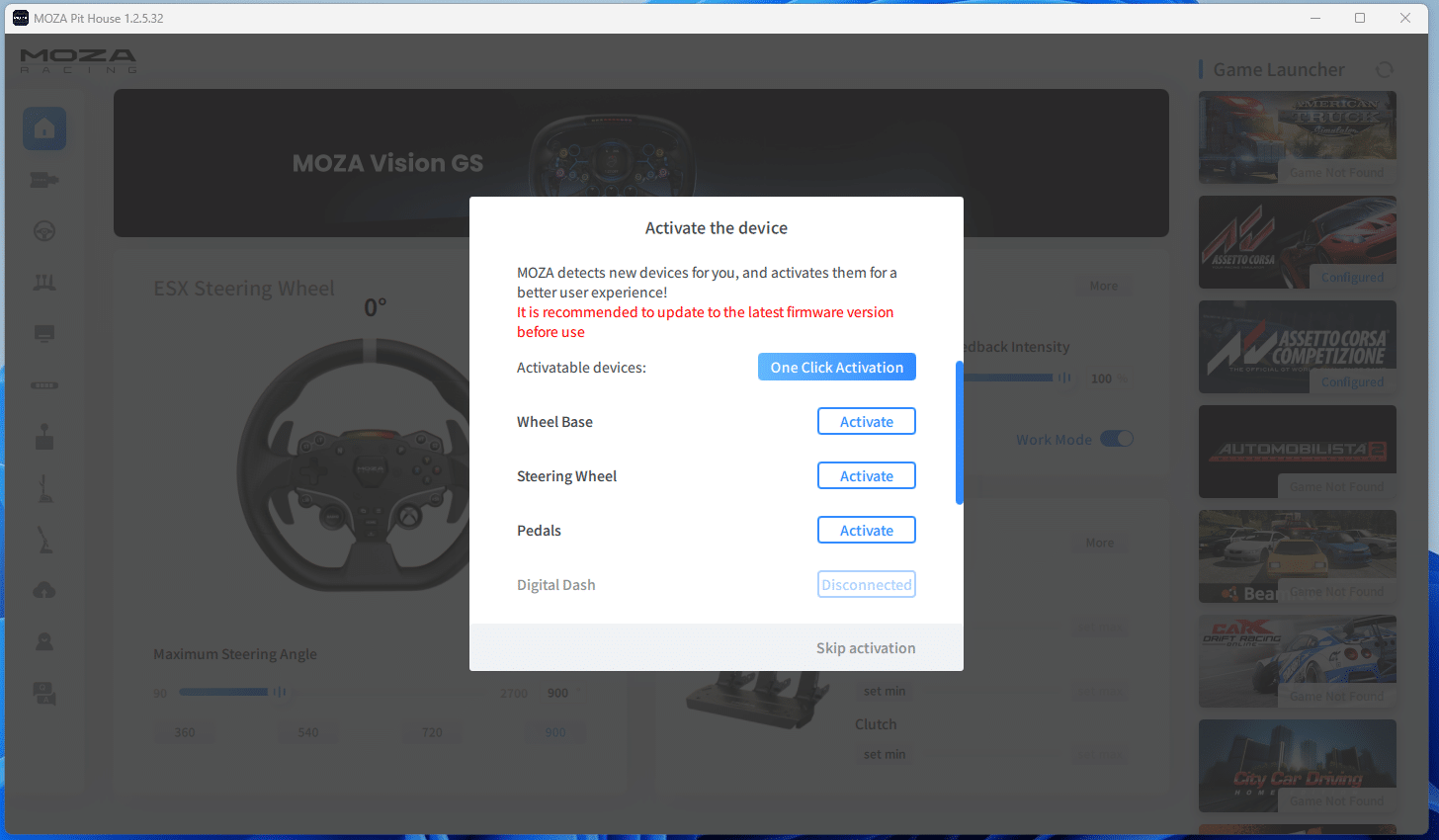This screenshot has width=1439, height=840.
Task: Select the Assetto Corsa game thumbnail
Action: pyautogui.click(x=1297, y=242)
